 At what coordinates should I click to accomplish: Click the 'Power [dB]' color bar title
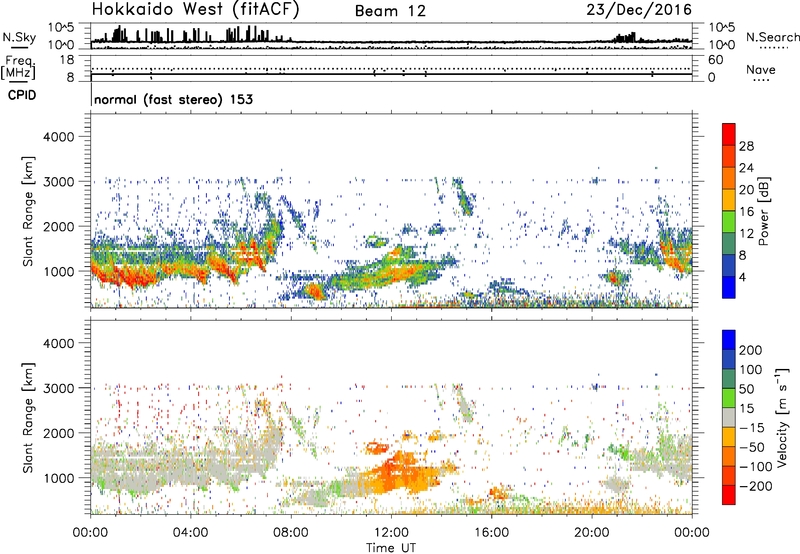(764, 211)
